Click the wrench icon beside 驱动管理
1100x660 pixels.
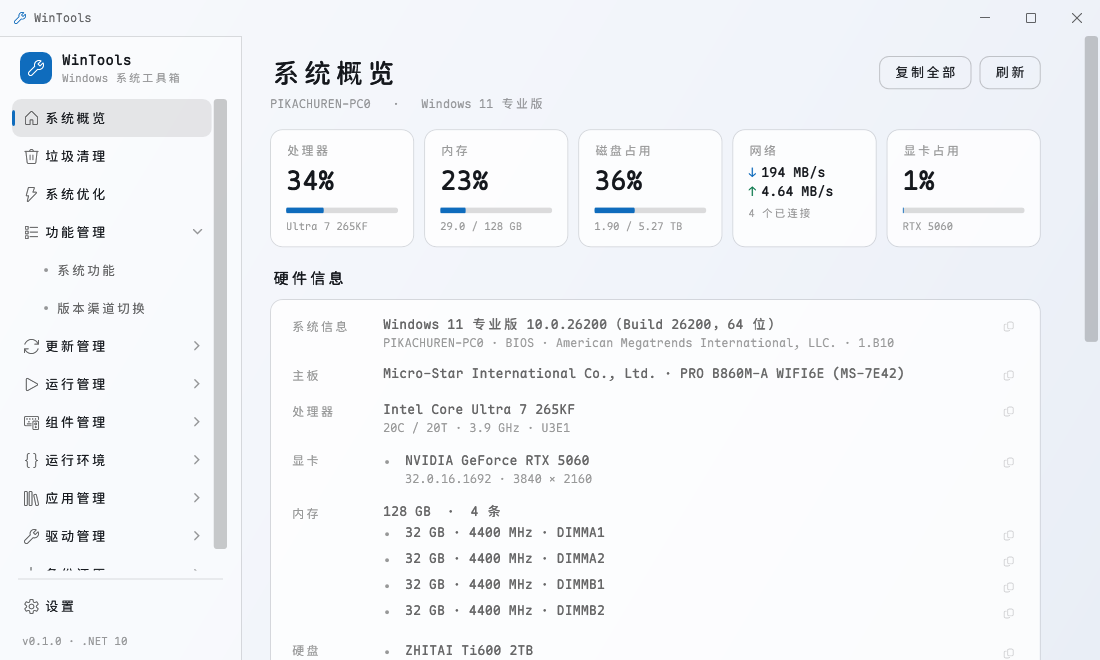[x=32, y=536]
